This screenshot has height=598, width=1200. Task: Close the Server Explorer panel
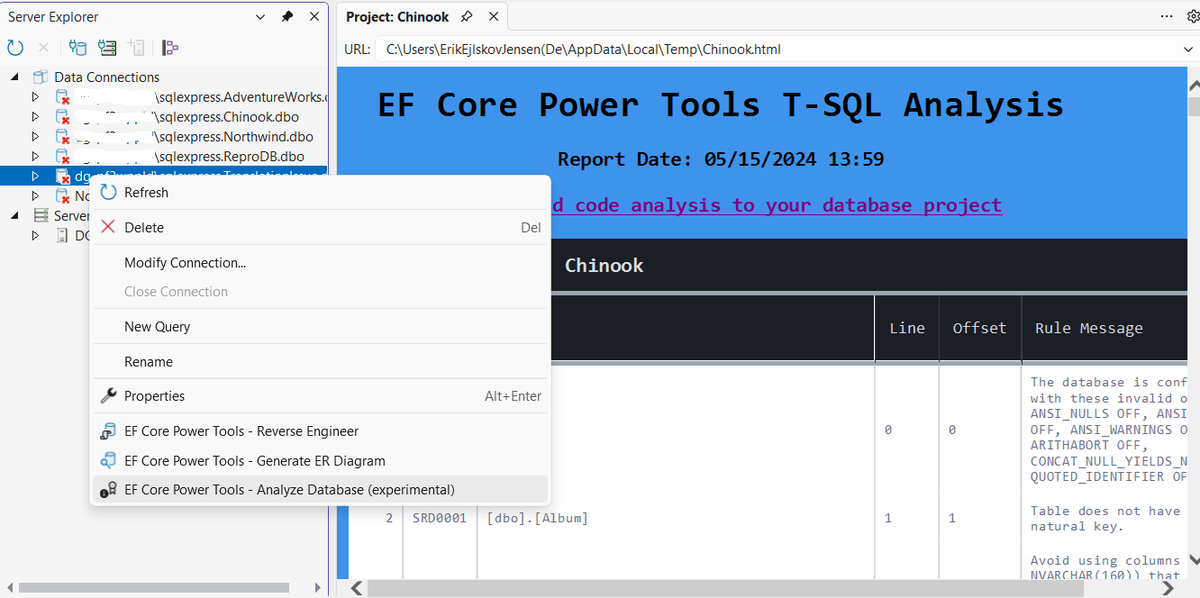[314, 17]
